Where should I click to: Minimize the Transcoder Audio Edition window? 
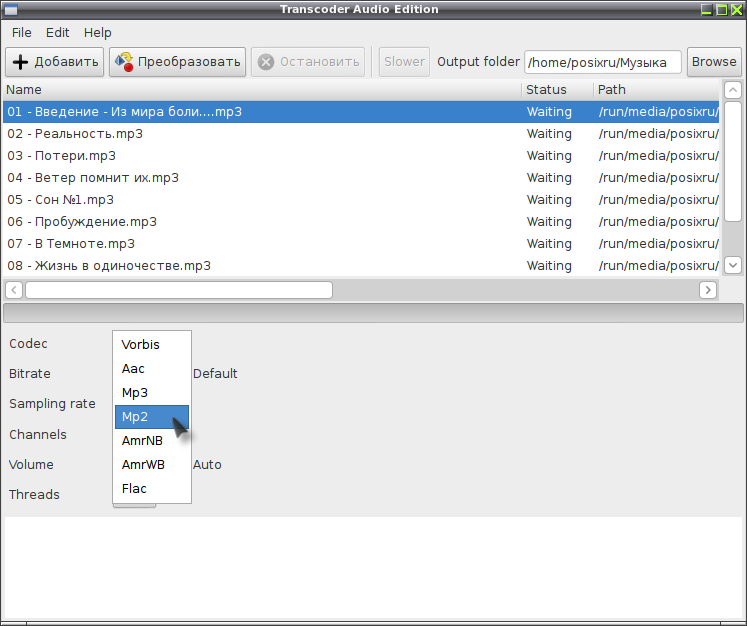[x=707, y=10]
